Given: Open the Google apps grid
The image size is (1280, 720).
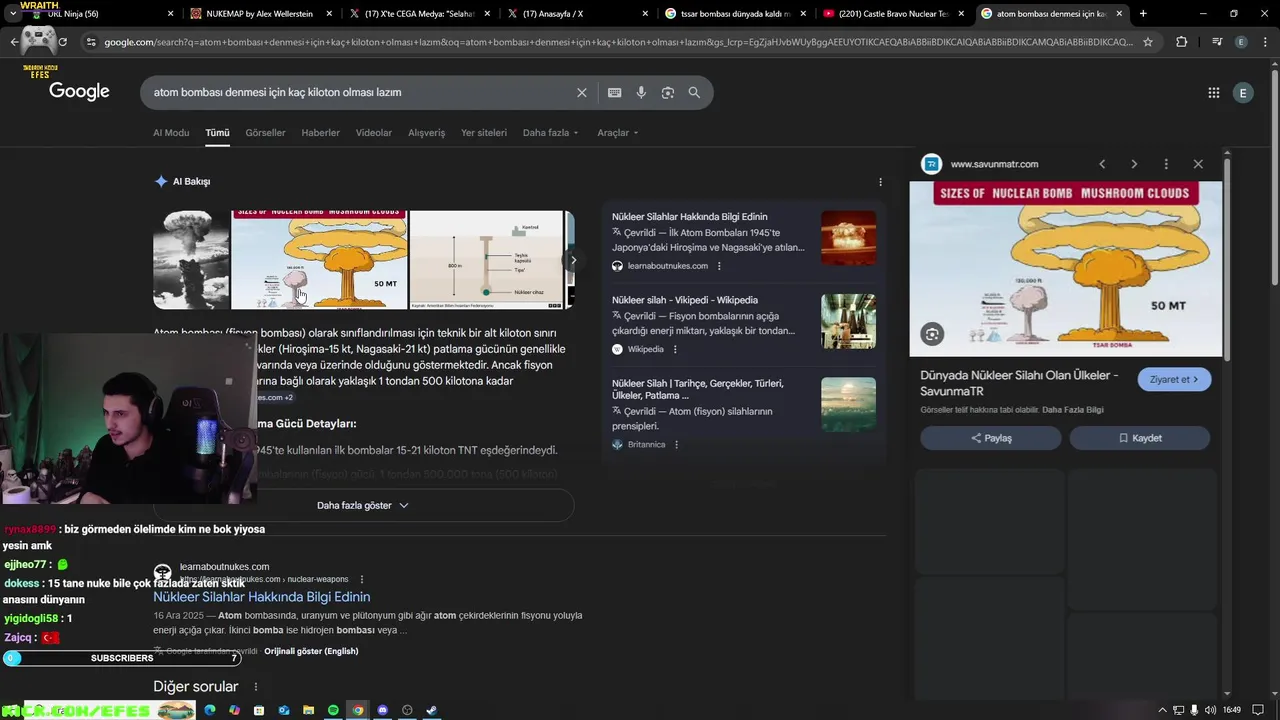Looking at the screenshot, I should coord(1213,93).
